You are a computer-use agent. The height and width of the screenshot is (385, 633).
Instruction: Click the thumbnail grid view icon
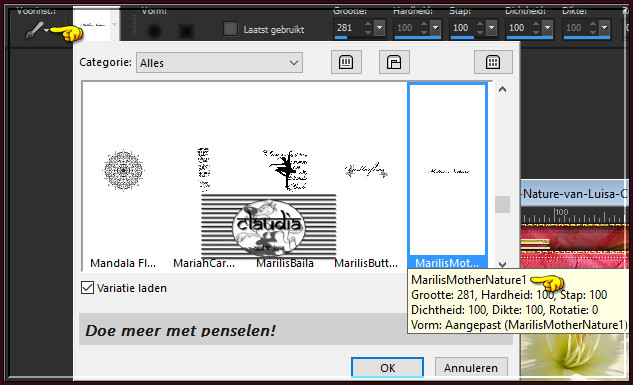493,62
